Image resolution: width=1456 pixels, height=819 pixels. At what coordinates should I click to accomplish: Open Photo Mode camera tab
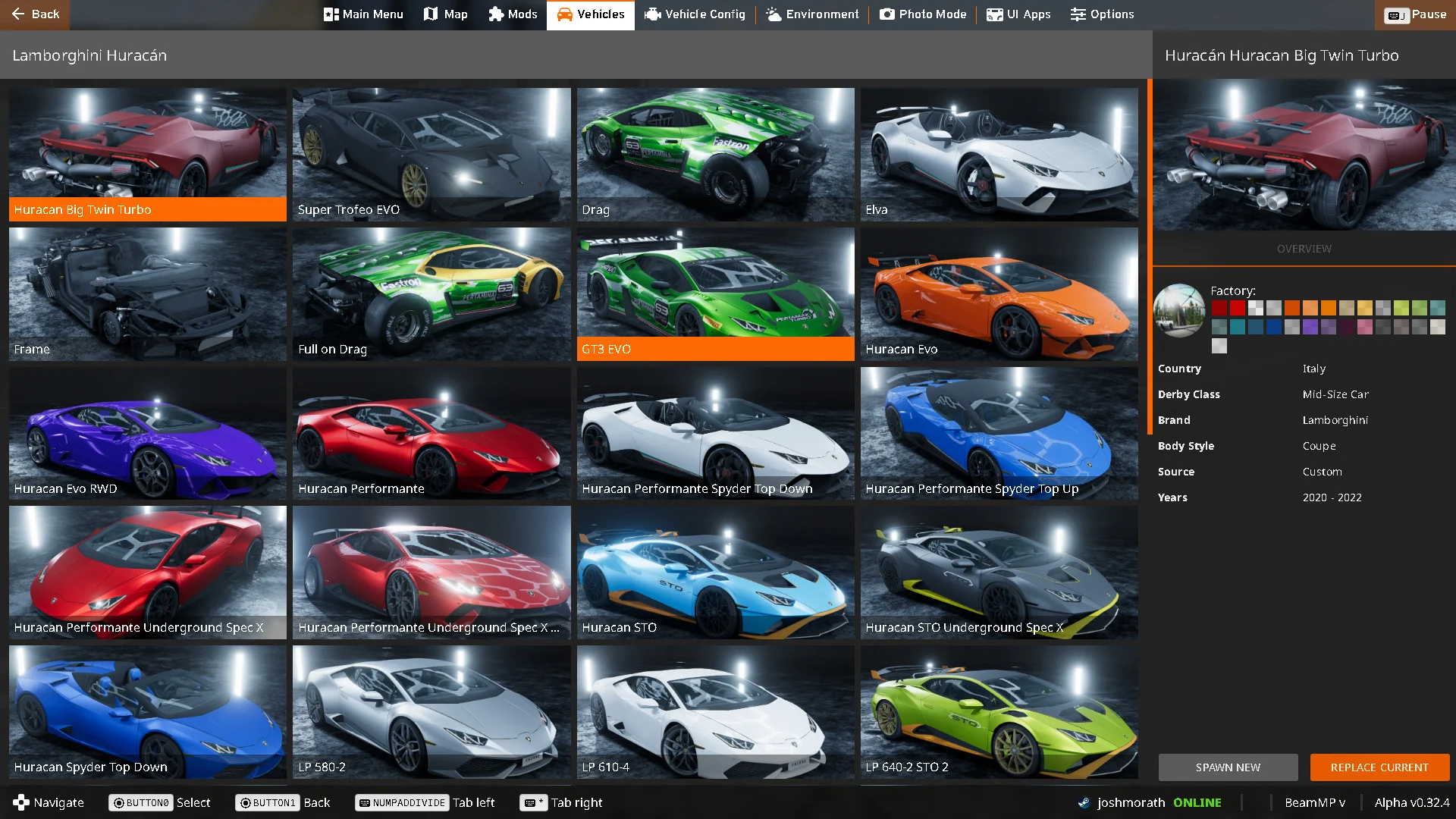[x=923, y=14]
